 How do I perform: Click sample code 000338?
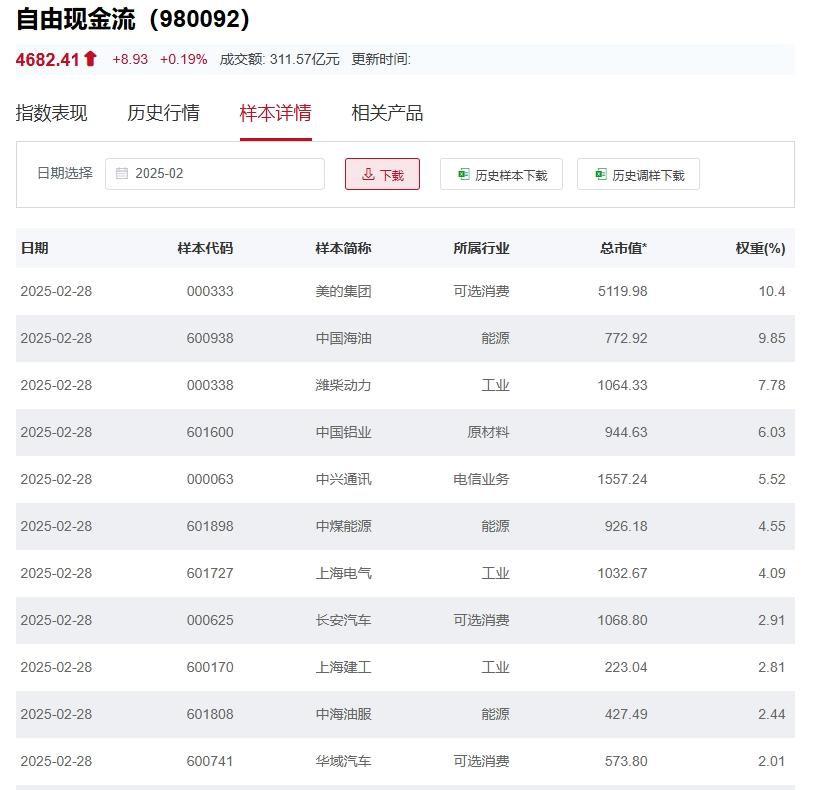point(210,385)
